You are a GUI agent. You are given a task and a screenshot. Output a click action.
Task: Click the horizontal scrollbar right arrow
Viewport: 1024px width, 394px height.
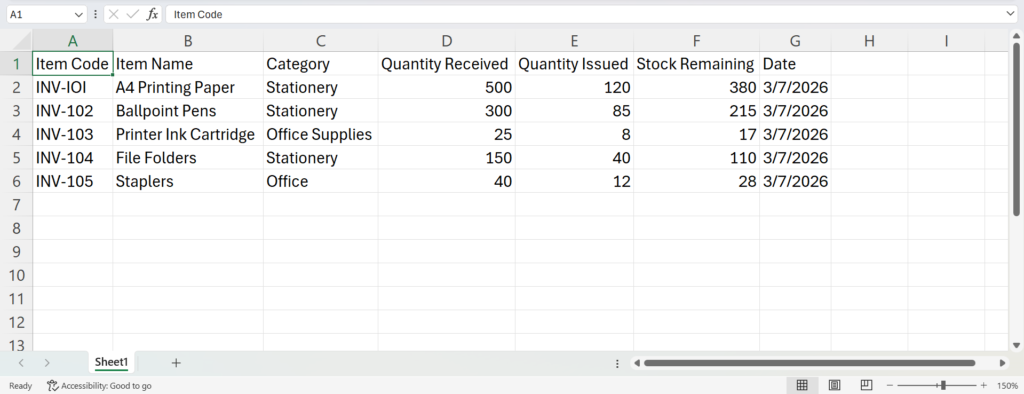coord(1002,363)
